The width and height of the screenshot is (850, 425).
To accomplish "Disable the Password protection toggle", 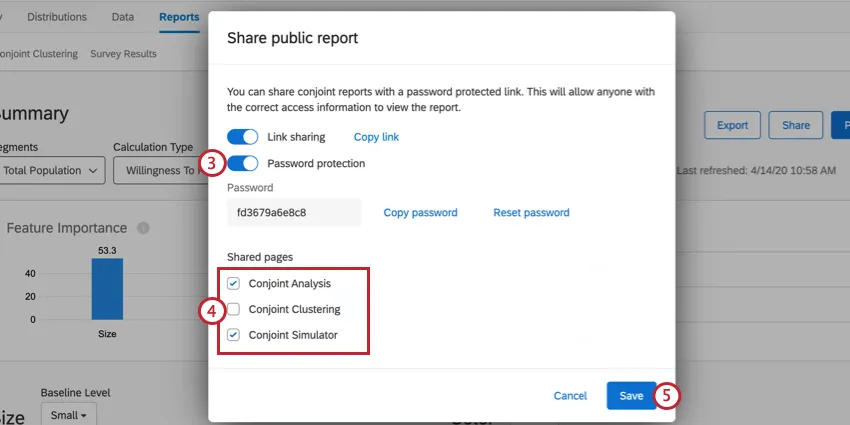I will pos(243,163).
